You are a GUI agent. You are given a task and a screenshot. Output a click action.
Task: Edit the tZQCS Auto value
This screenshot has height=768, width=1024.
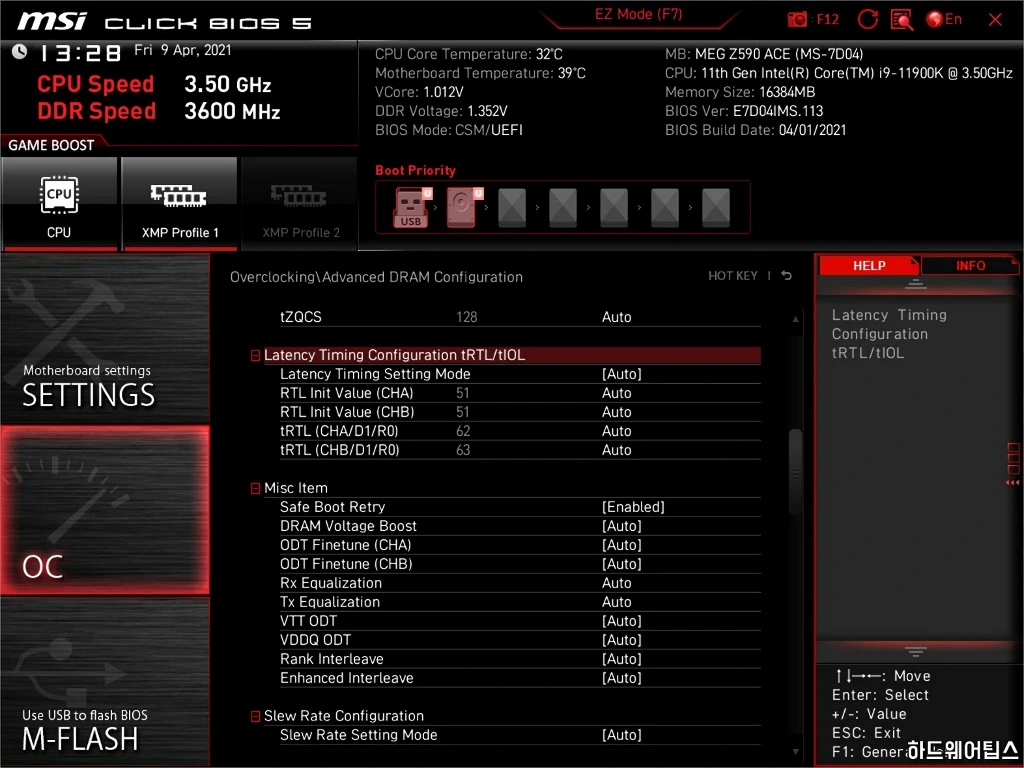point(616,317)
